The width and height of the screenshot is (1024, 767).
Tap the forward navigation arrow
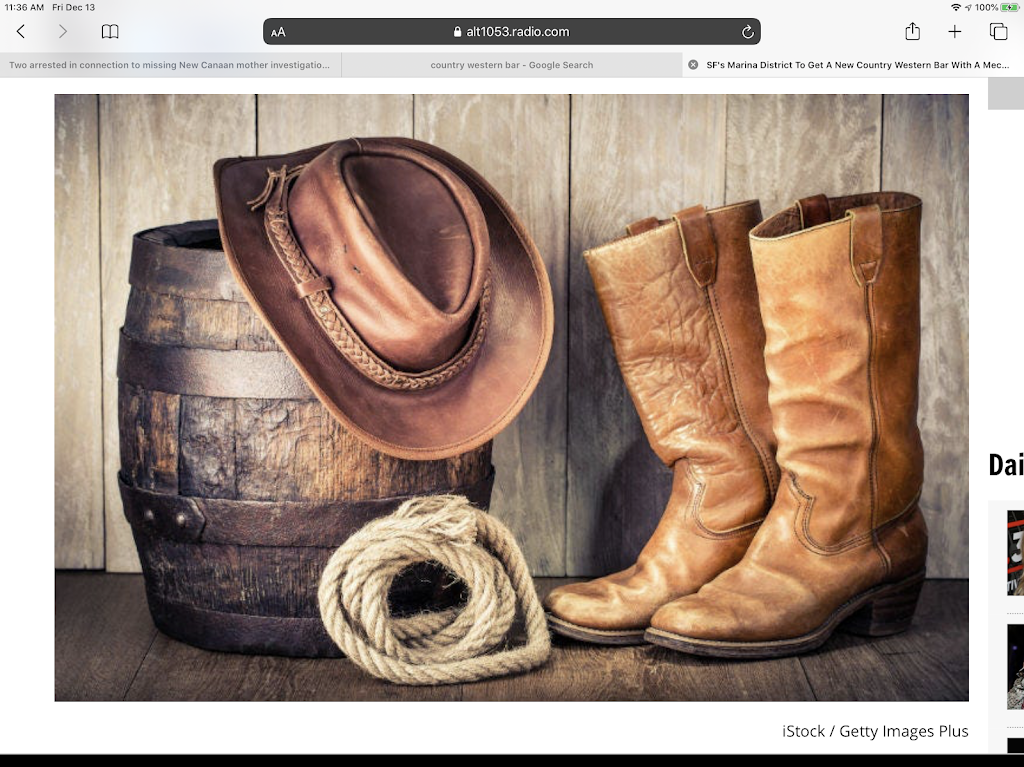click(x=63, y=32)
